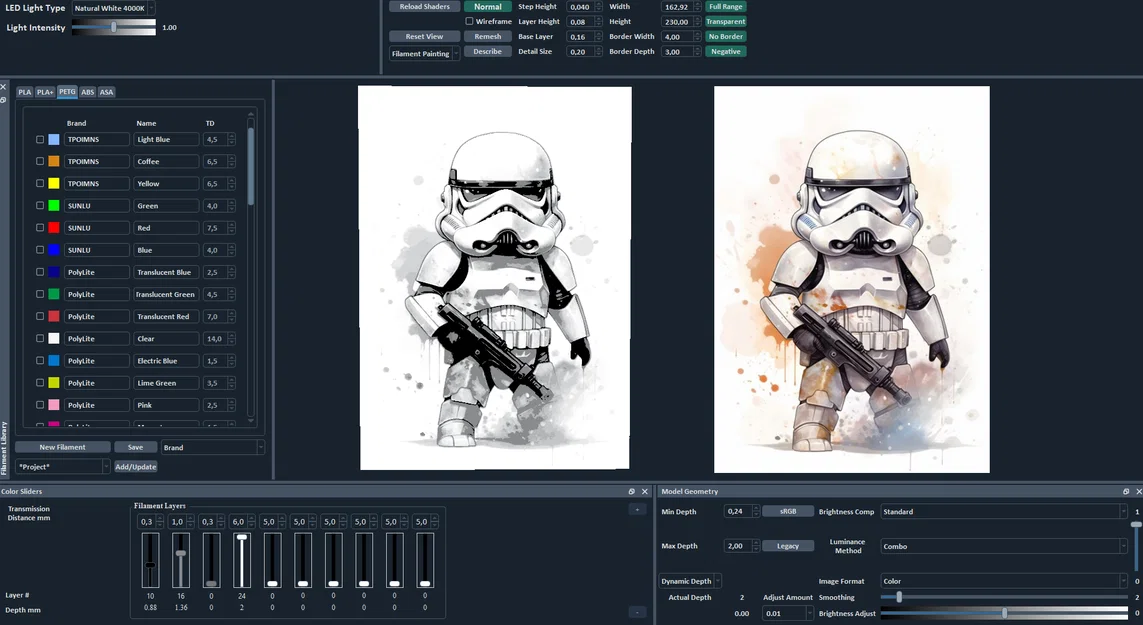Viewport: 1143px width, 625px height.
Task: Open the LED Light Type dropdown
Action: 114,8
